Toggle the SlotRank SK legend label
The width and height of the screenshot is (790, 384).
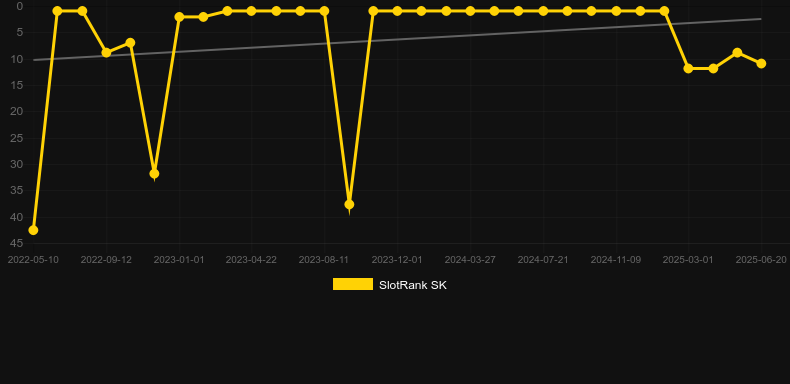click(x=413, y=285)
